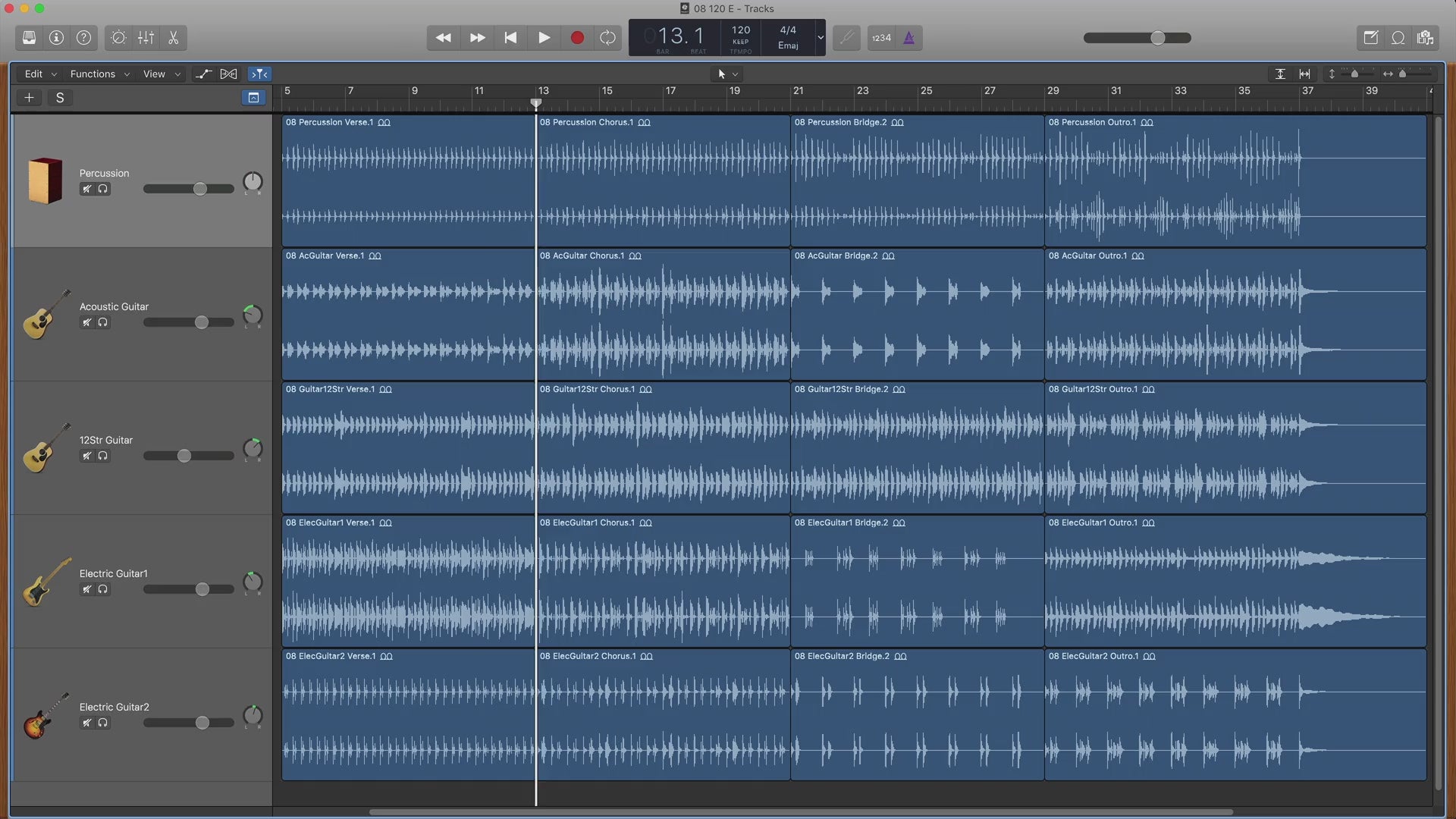Open the Loop Browser
Viewport: 1456px width, 819px height.
1398,38
